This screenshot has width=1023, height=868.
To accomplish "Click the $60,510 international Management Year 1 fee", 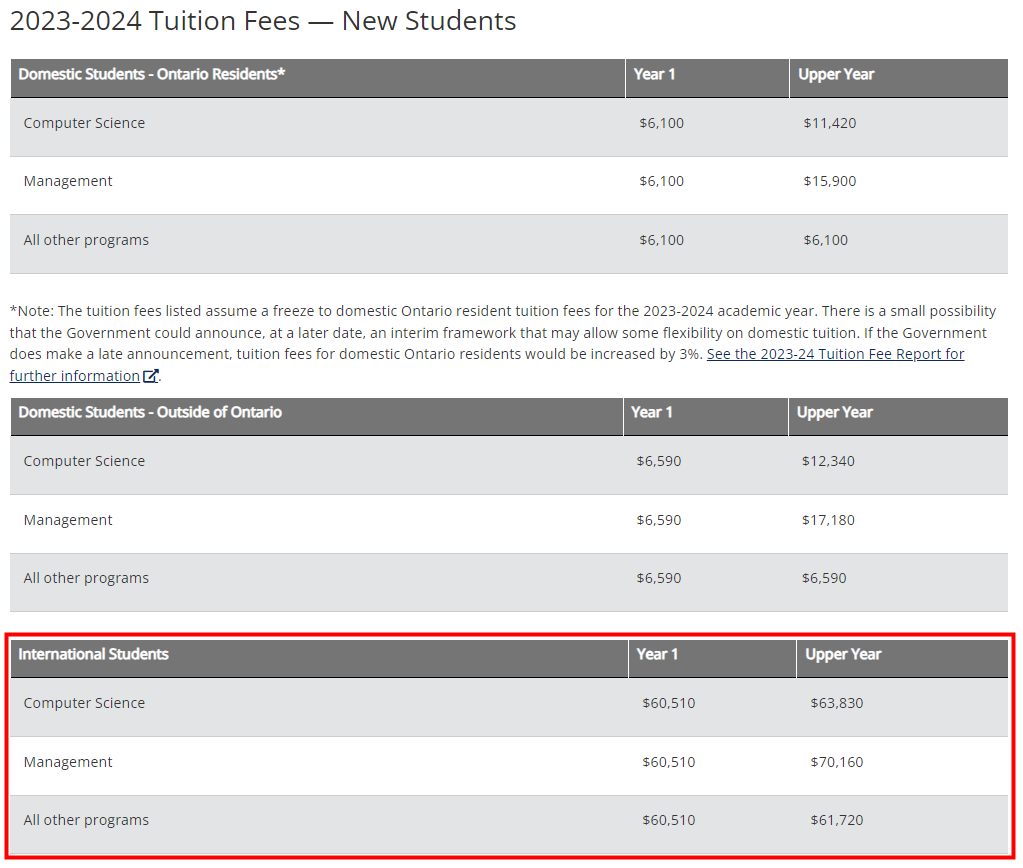I will 668,762.
